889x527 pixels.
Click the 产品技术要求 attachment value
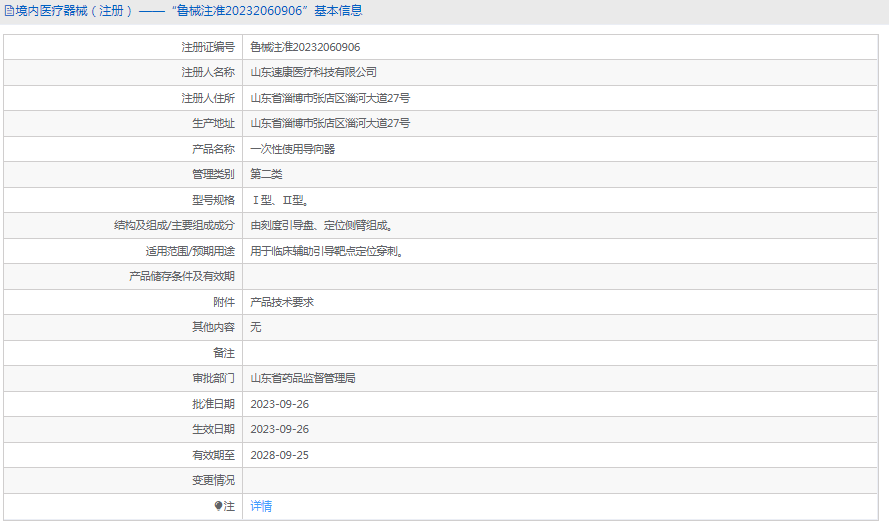point(282,302)
